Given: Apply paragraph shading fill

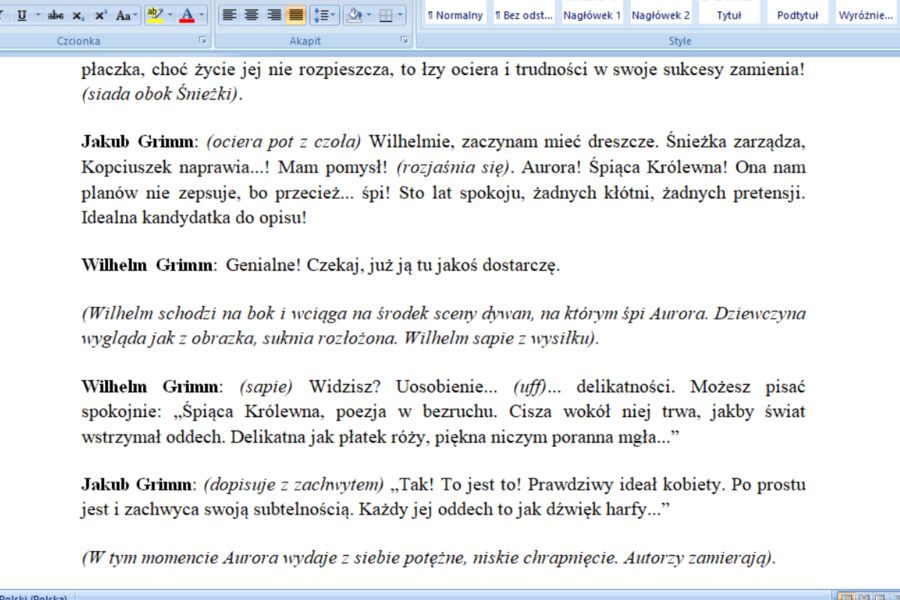Looking at the screenshot, I should (x=354, y=15).
